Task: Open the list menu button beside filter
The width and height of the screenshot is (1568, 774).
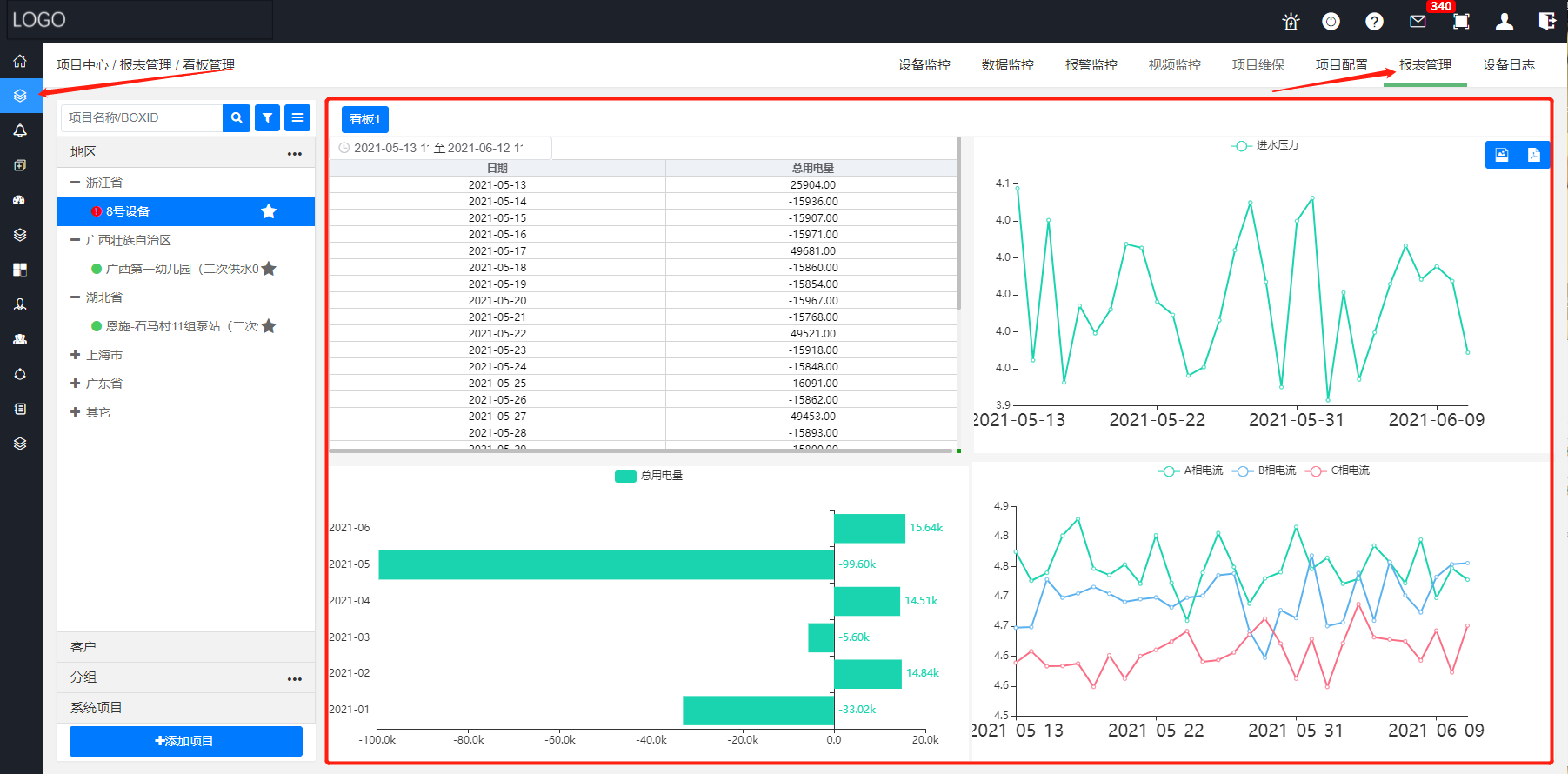Action: click(297, 117)
